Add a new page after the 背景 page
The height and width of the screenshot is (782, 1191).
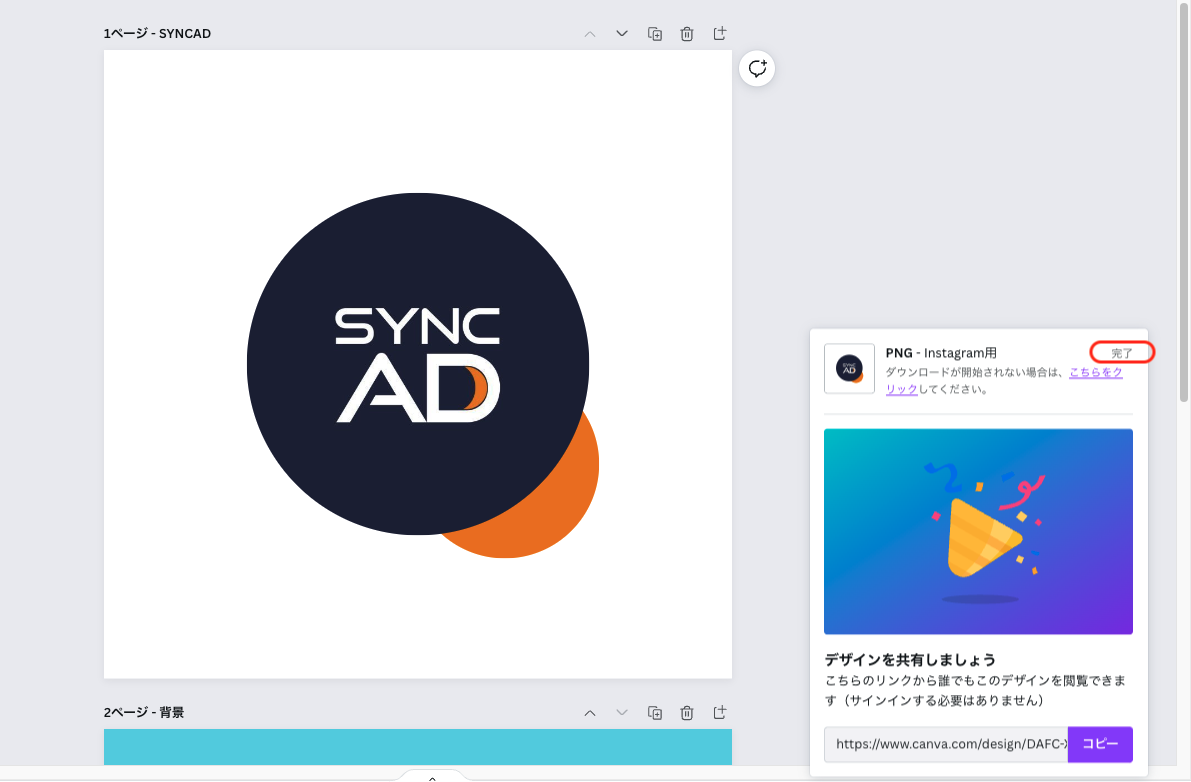tap(719, 712)
